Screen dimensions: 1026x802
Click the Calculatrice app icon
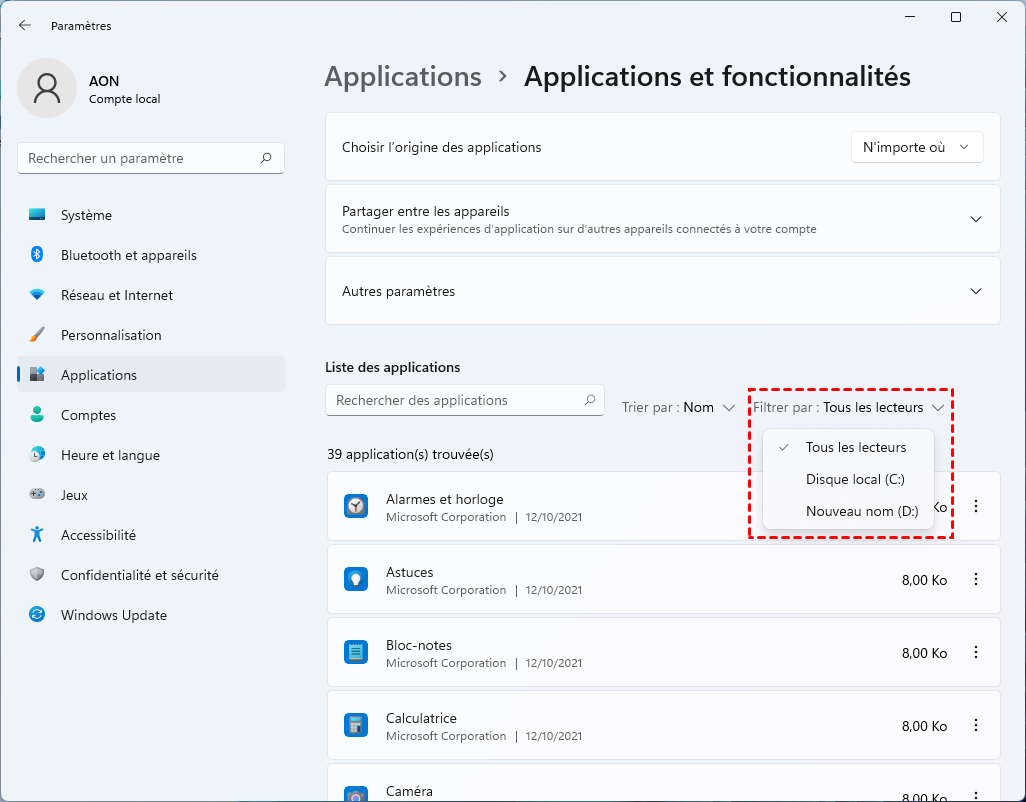pos(356,725)
